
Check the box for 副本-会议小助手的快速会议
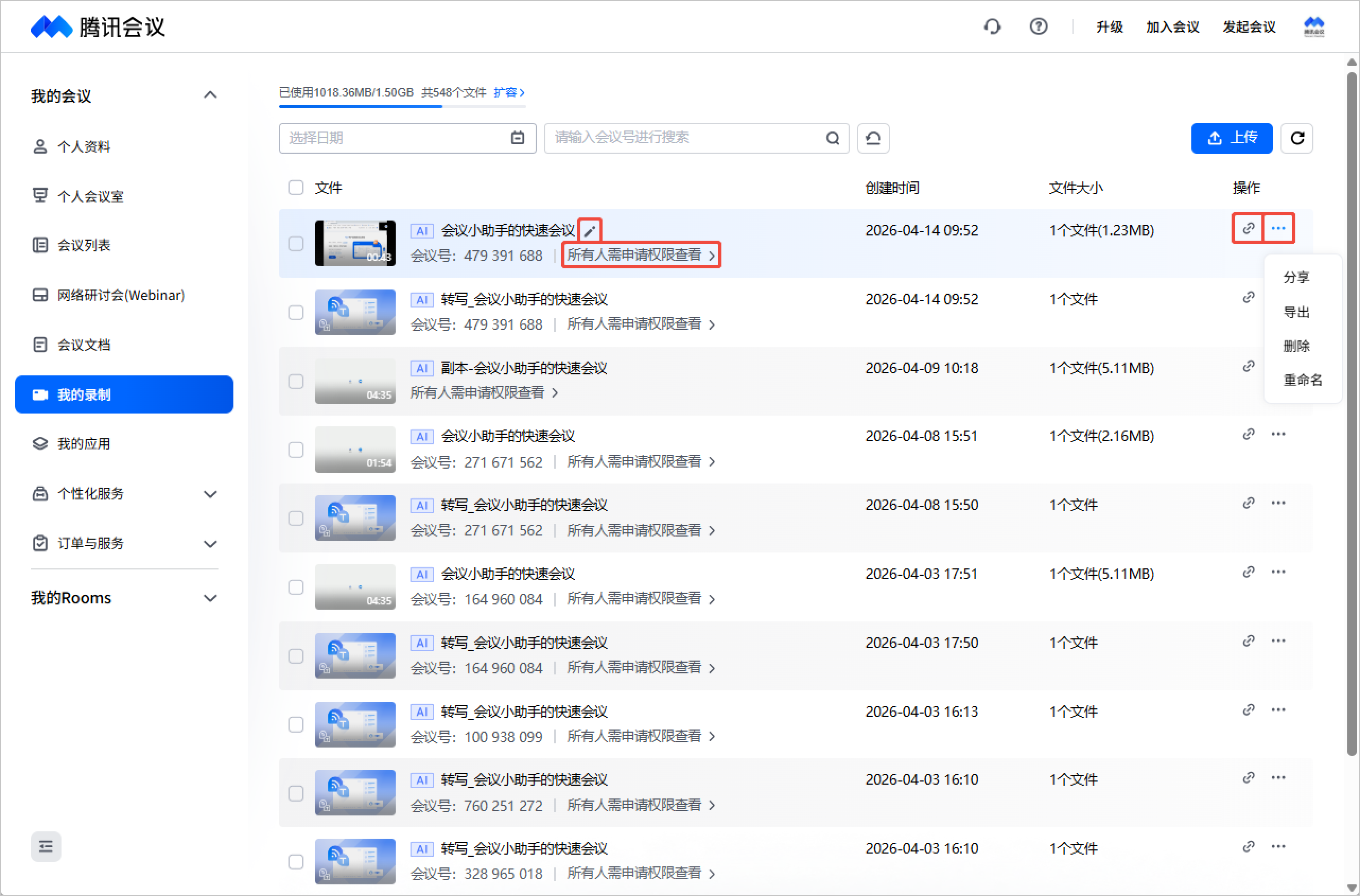click(x=295, y=381)
